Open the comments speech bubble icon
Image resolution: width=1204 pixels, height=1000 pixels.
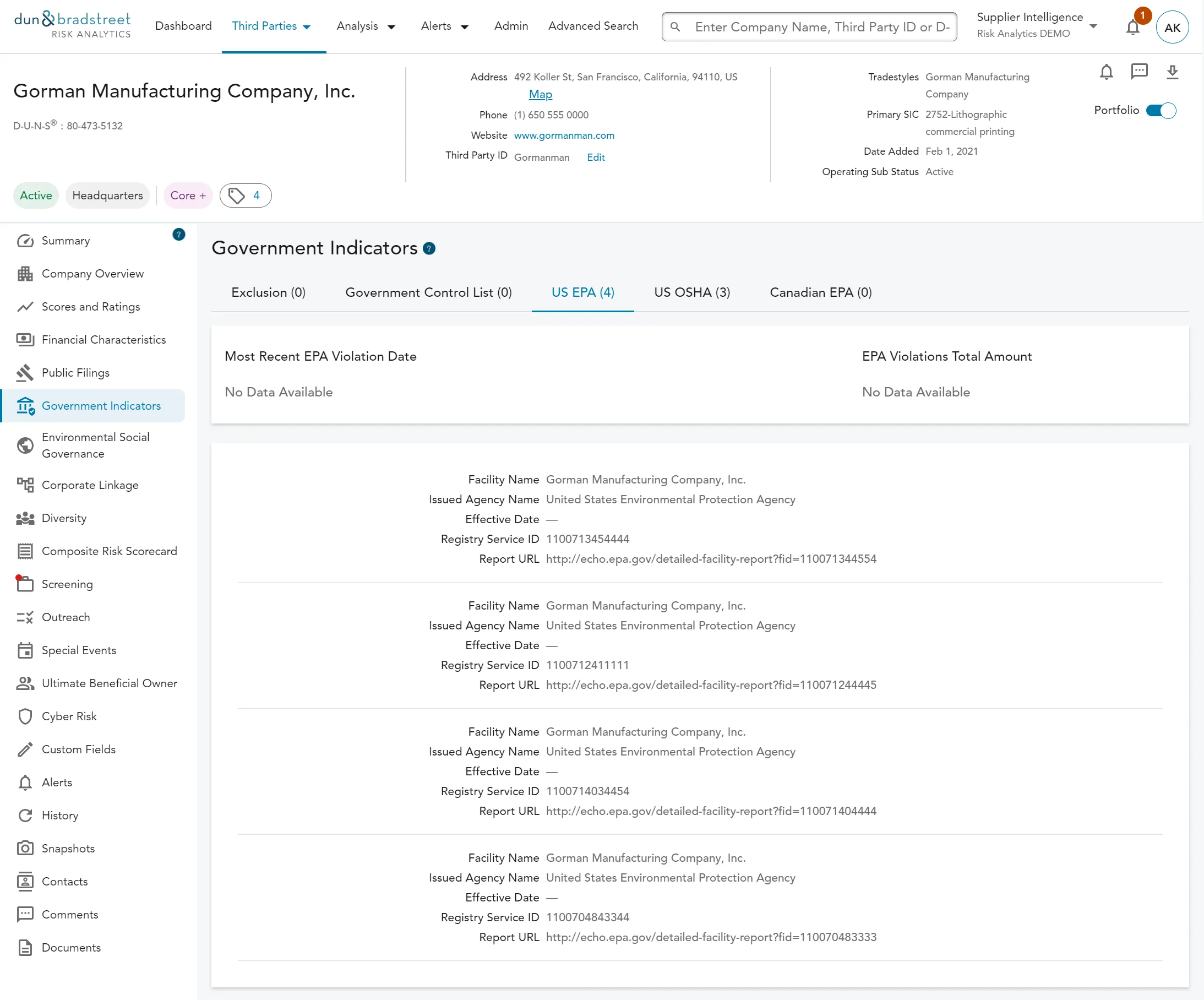pos(1138,71)
